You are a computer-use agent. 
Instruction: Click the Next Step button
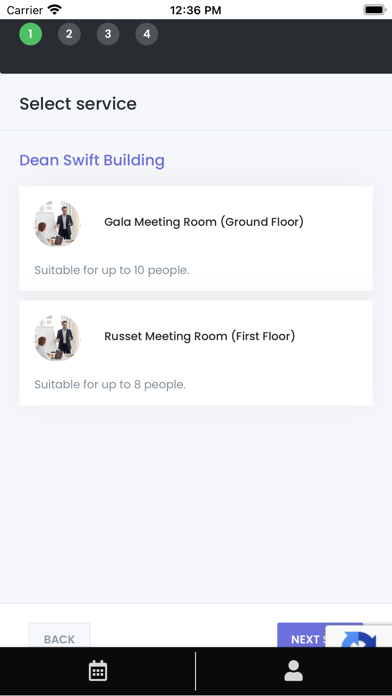[320, 635]
